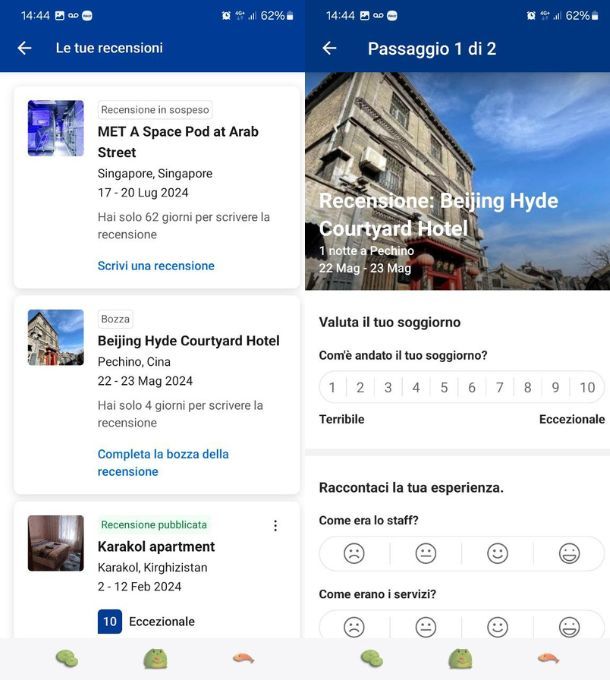Go back from Le tue recensioni screen

[24, 48]
